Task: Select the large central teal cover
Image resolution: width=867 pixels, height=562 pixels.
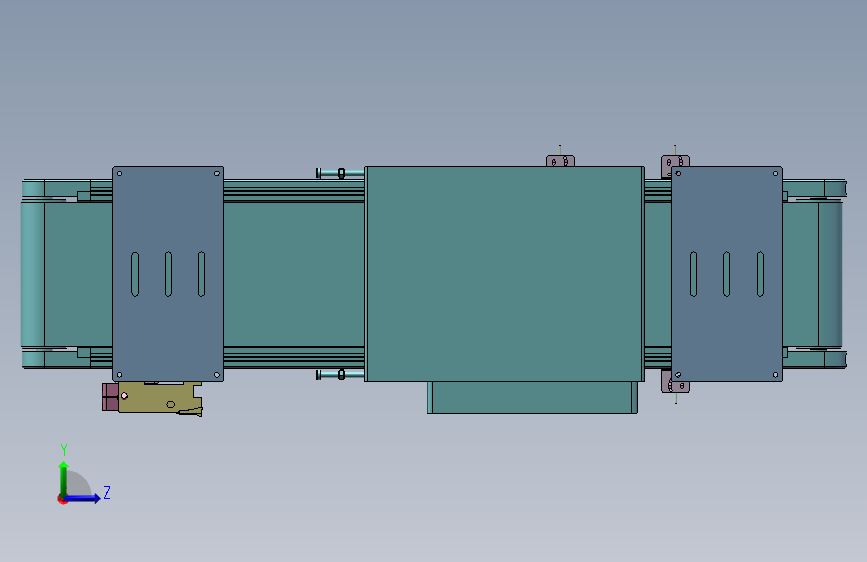Action: tap(504, 274)
